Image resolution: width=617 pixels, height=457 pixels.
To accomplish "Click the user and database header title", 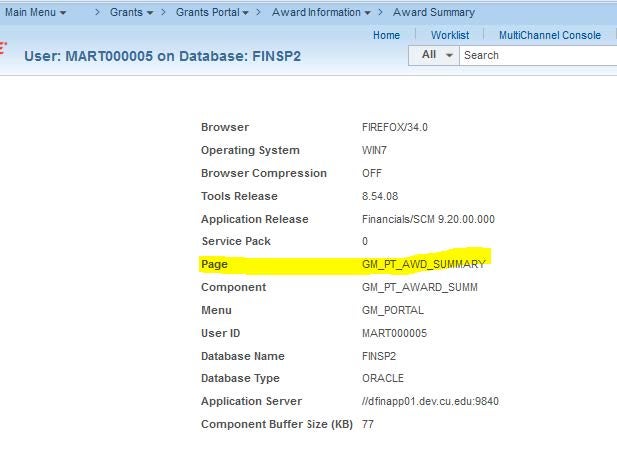I will pos(163,56).
